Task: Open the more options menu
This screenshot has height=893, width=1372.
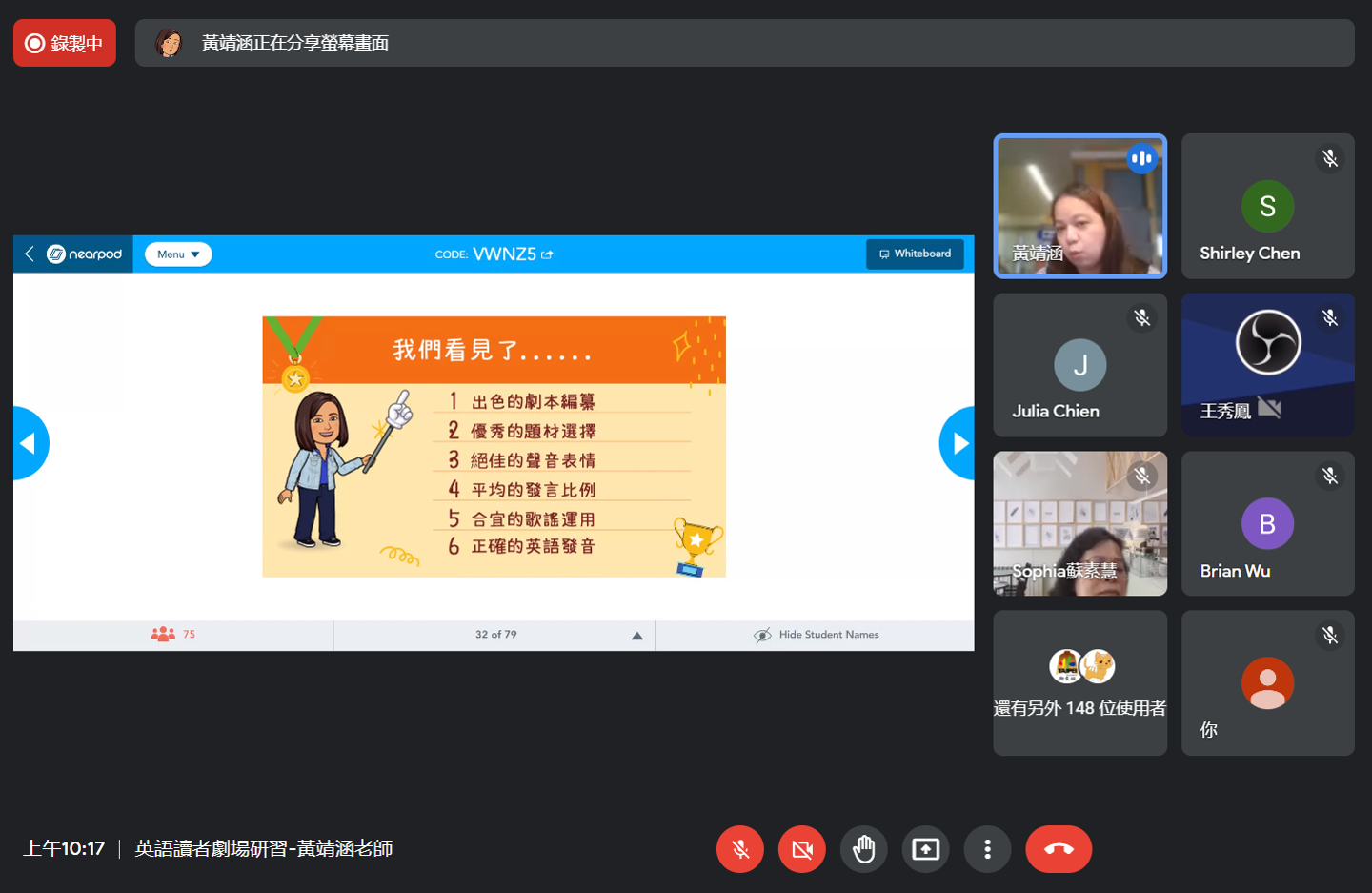Action: tap(988, 849)
